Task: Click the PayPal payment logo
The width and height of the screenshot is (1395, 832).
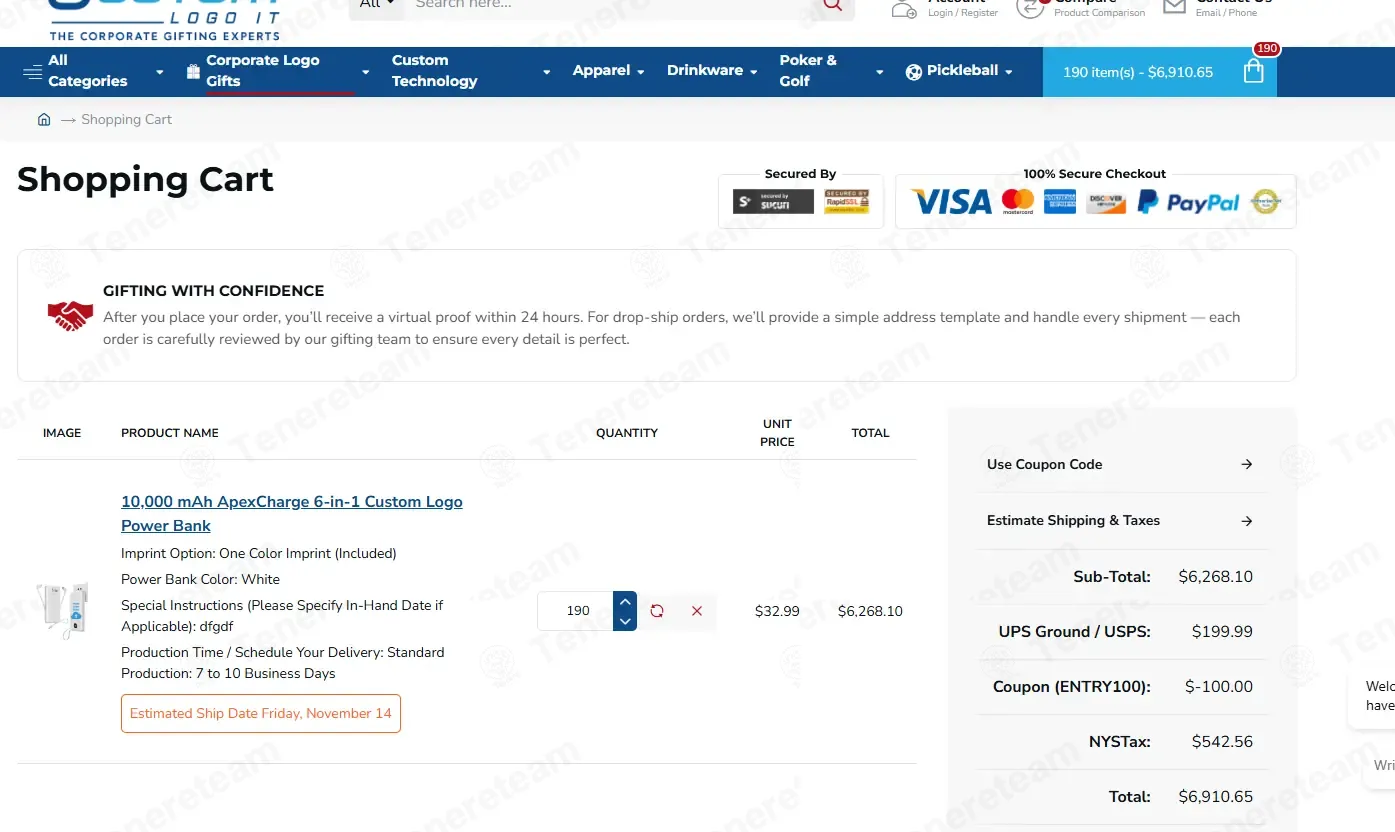Action: tap(1189, 203)
